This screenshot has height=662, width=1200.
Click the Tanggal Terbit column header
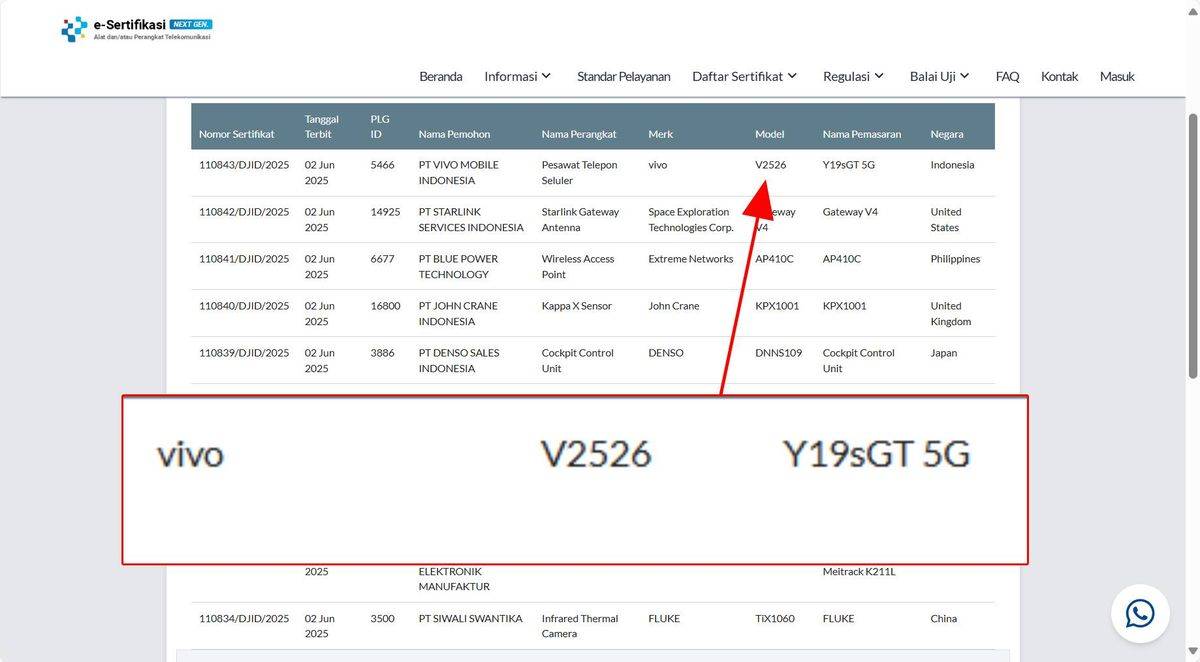(x=322, y=126)
